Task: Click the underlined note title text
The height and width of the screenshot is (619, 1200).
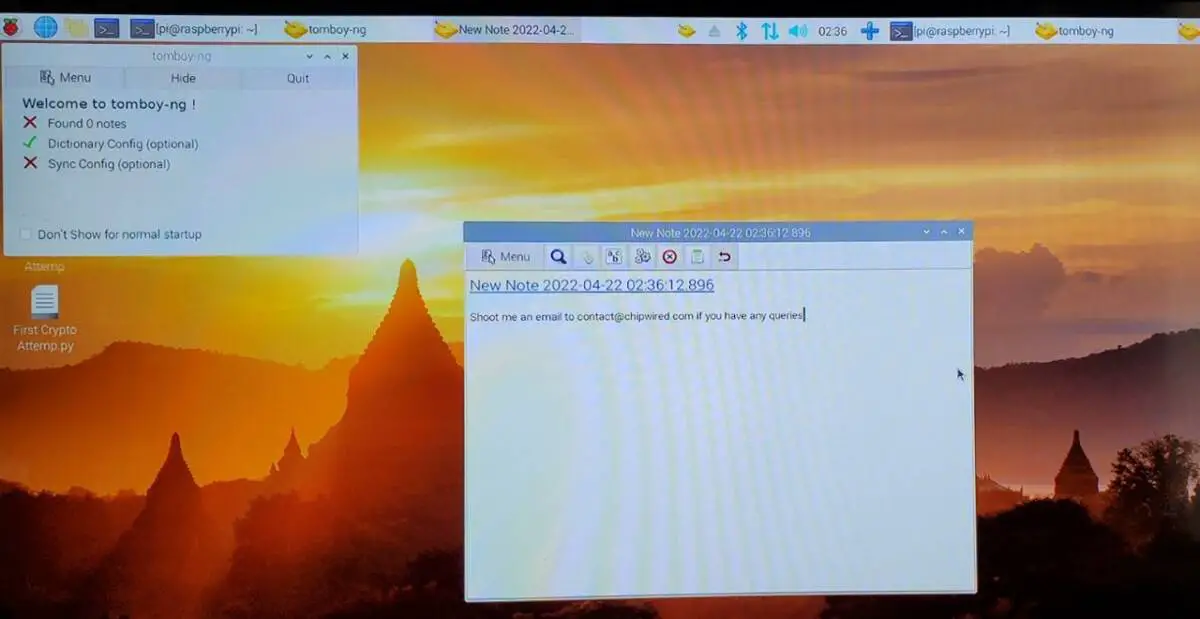Action: click(591, 285)
